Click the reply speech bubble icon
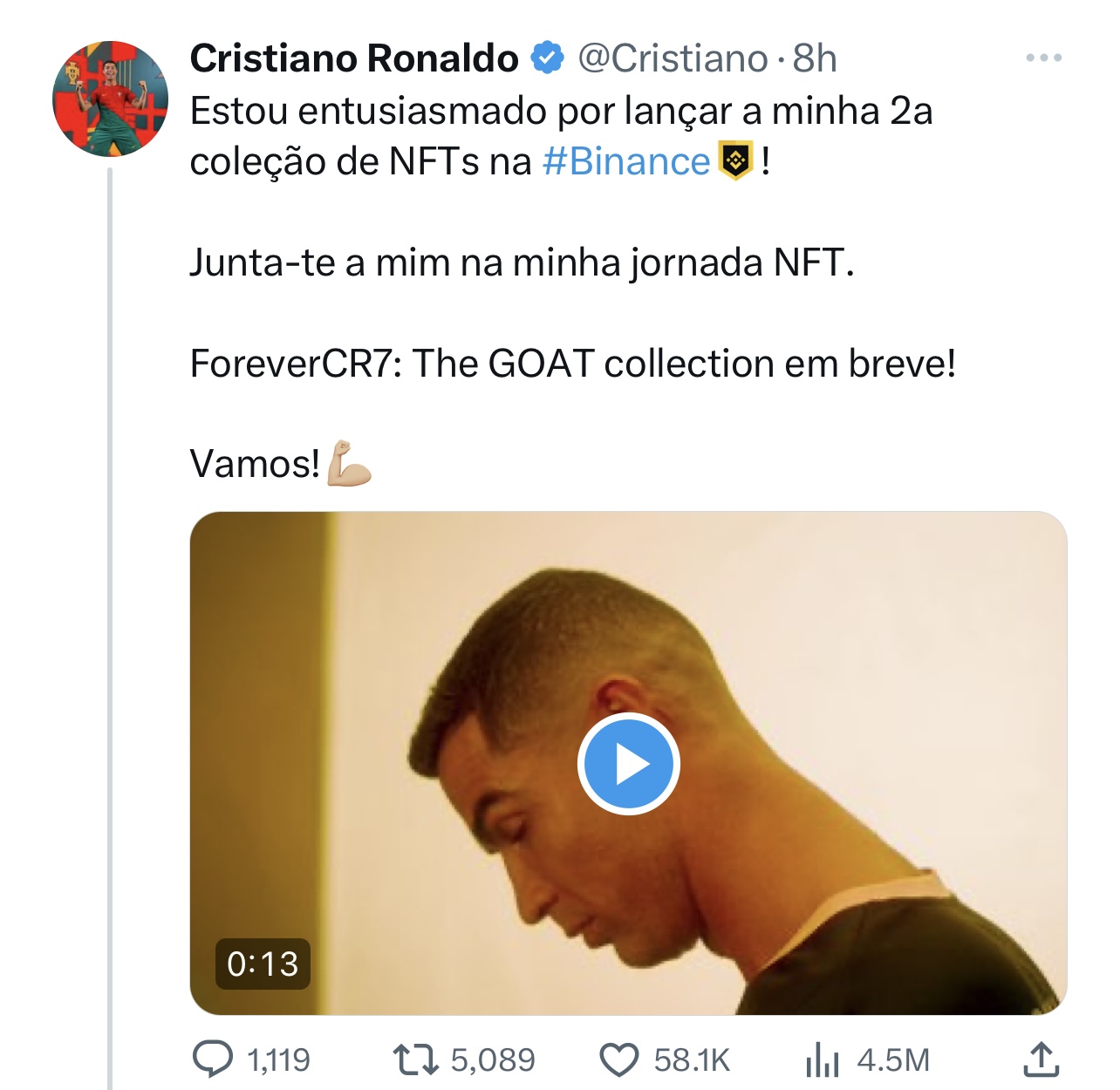 point(212,1059)
